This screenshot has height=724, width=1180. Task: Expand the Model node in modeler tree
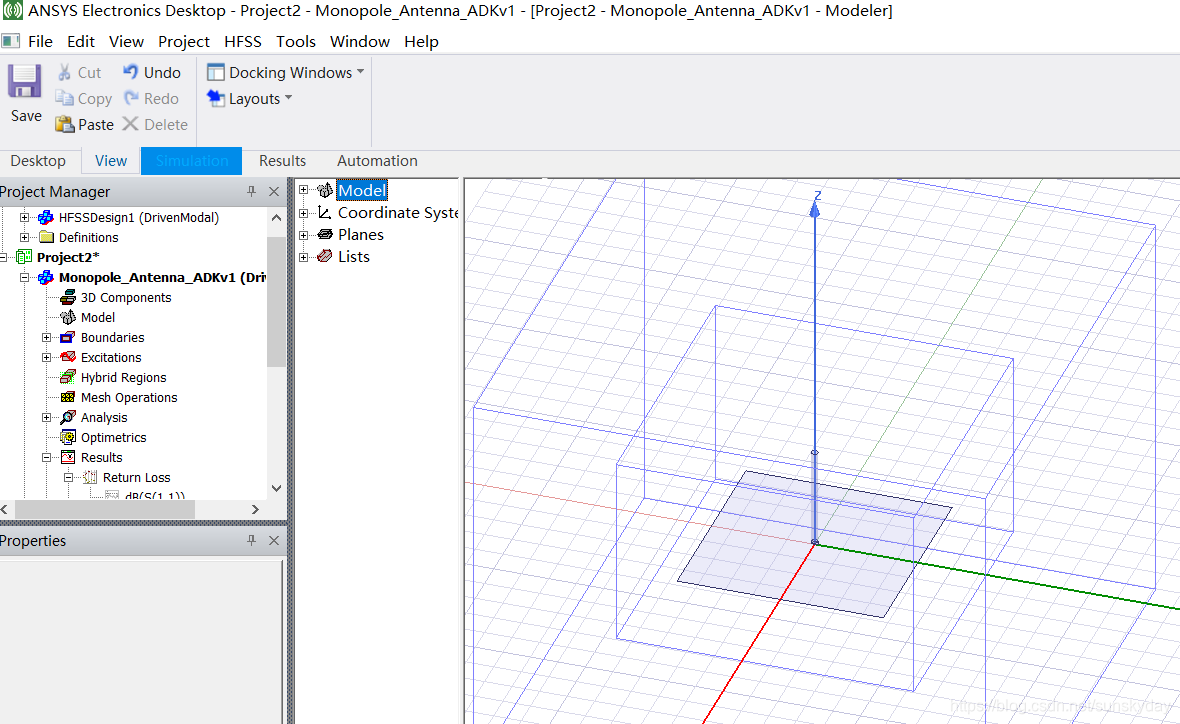tap(303, 190)
